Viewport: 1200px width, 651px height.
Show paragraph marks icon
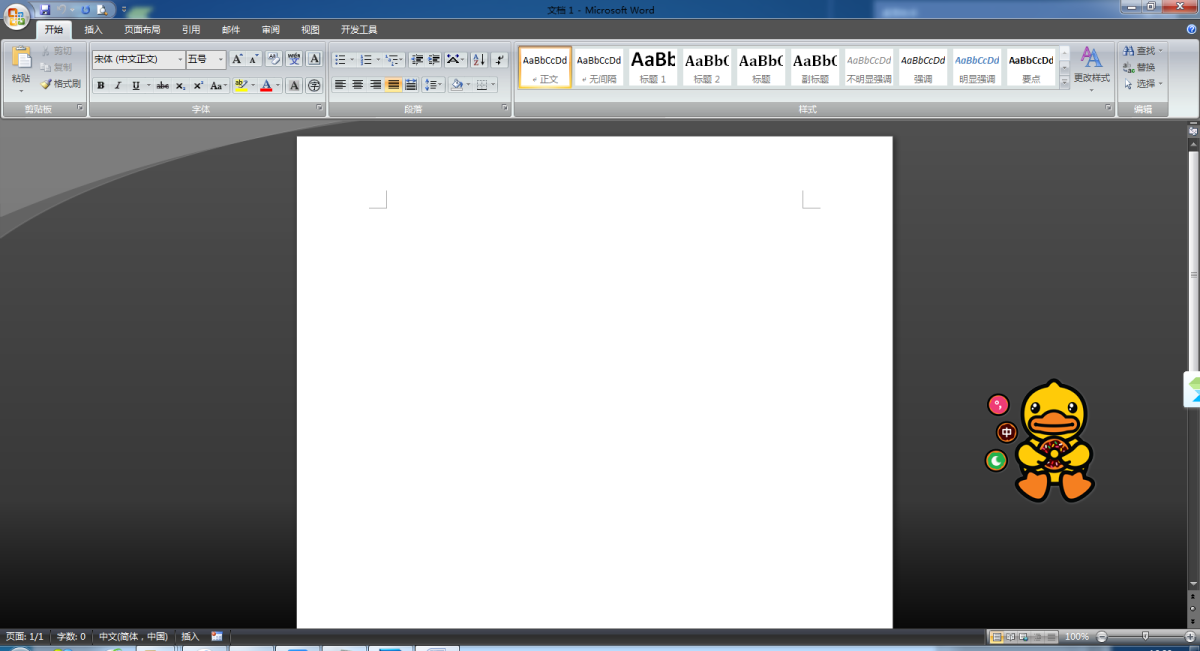(x=500, y=60)
